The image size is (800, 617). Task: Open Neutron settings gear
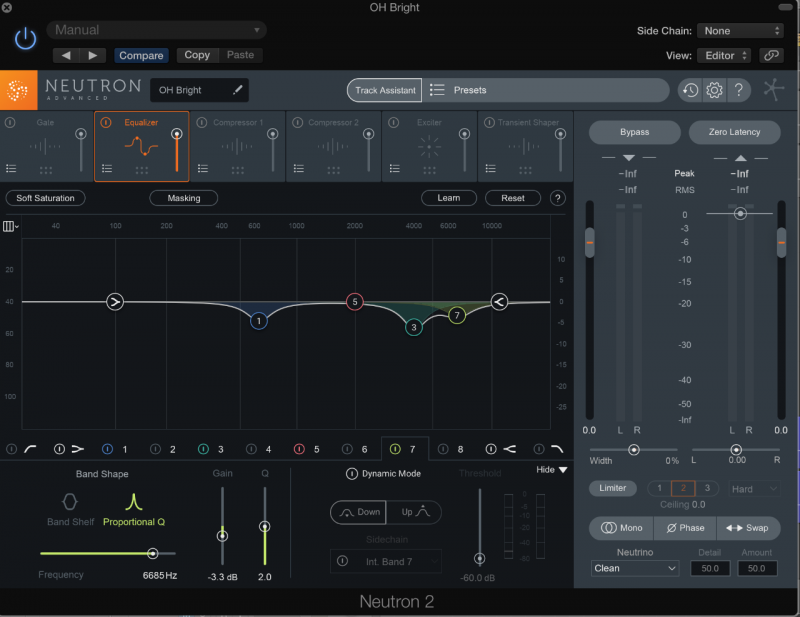click(x=714, y=90)
